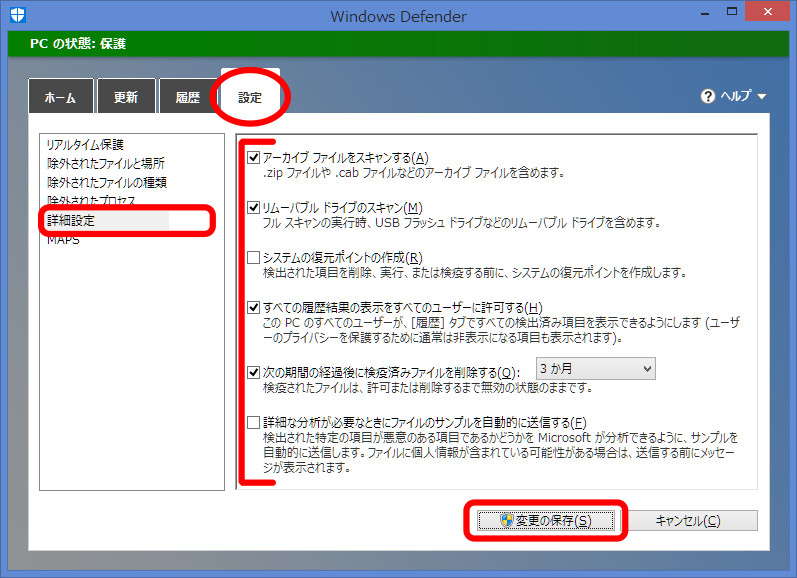Click the USB フラッシュ ドライブ description text
This screenshot has width=797, height=578.
462,223
